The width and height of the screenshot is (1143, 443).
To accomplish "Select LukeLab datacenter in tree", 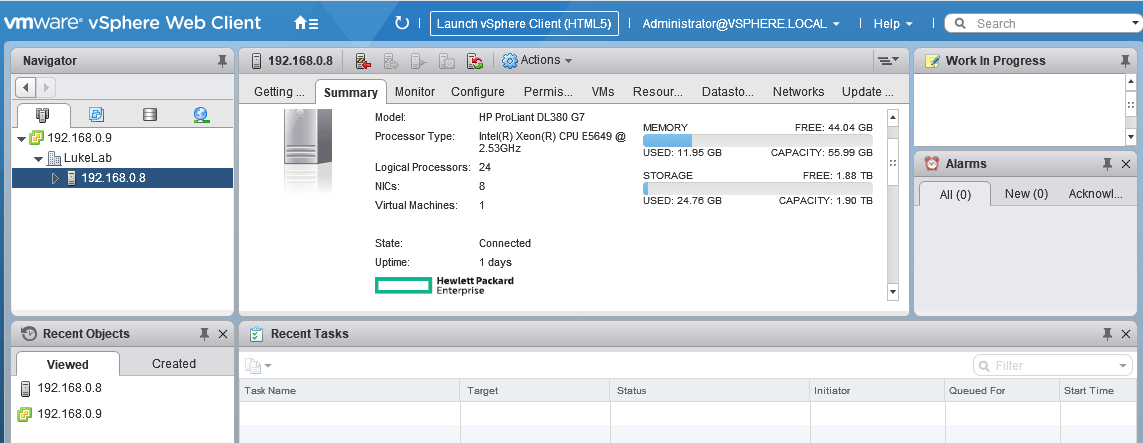I will click(x=87, y=157).
